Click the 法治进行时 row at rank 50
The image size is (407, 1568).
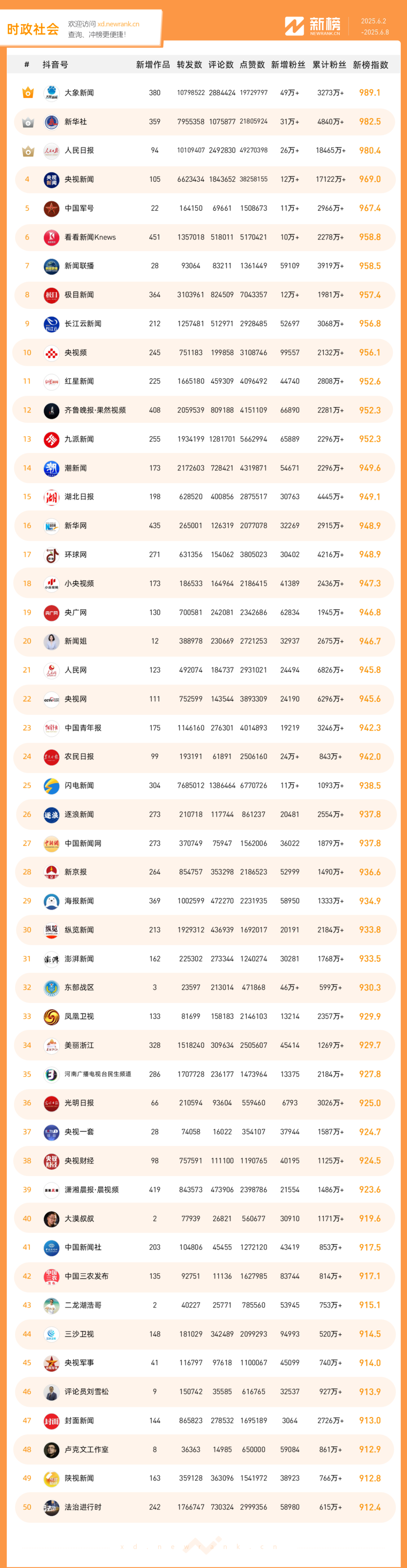click(x=204, y=1507)
